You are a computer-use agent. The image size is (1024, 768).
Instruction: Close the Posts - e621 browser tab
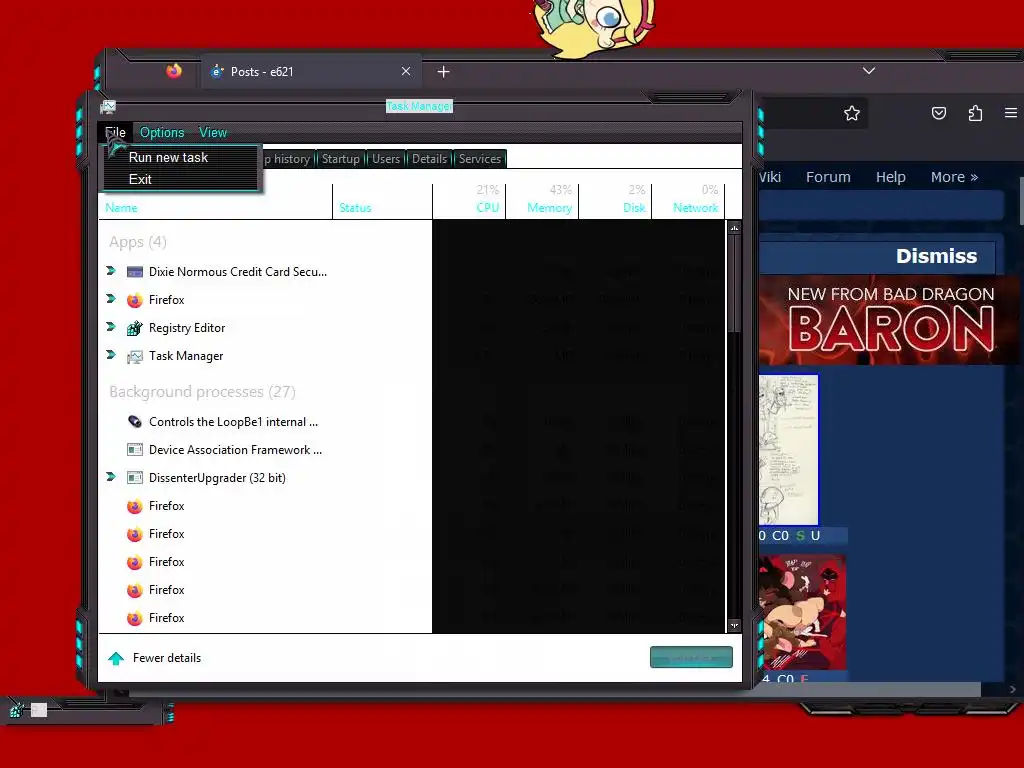[x=406, y=71]
